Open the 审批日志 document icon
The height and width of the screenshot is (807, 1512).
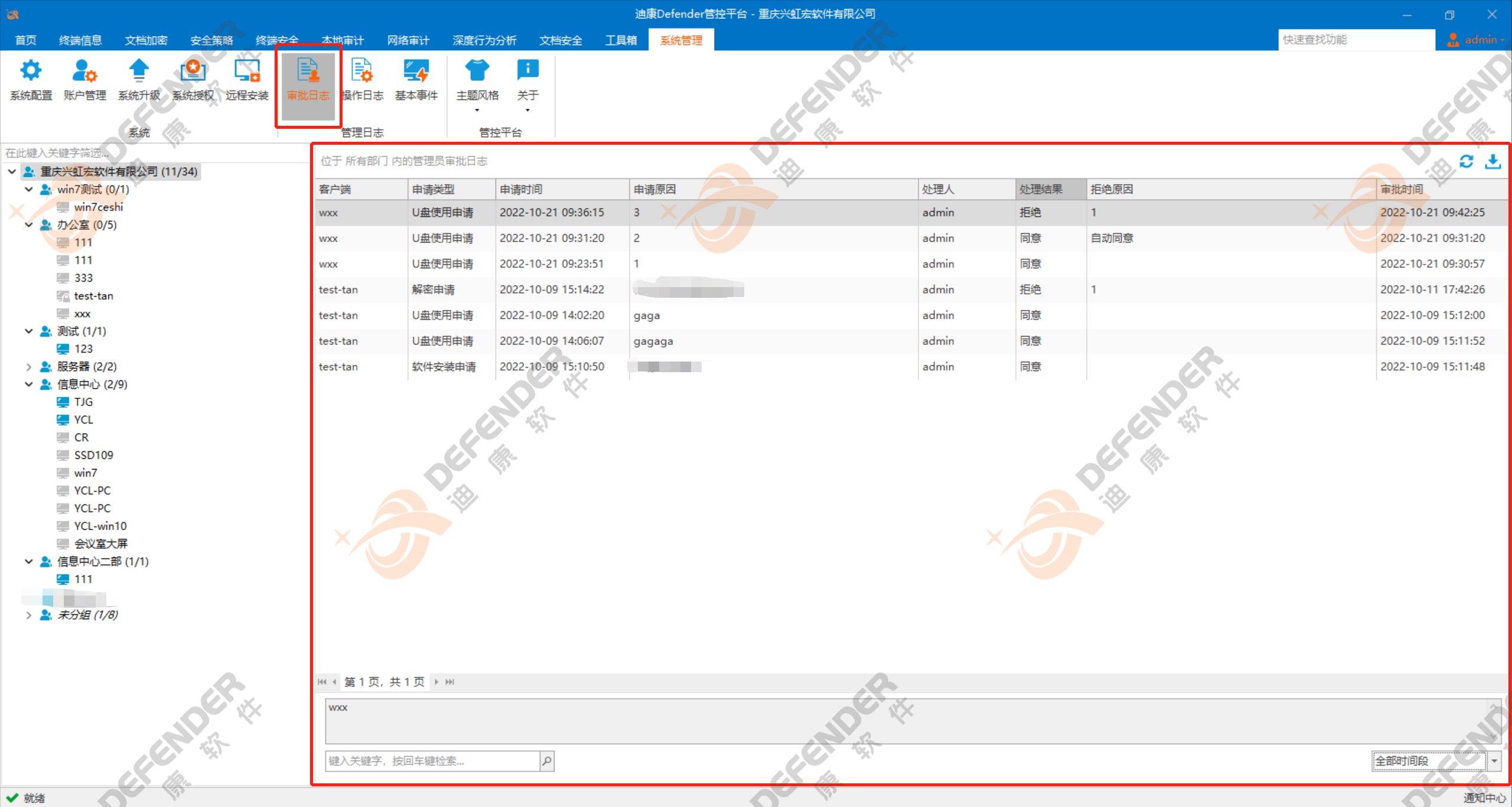click(x=308, y=71)
